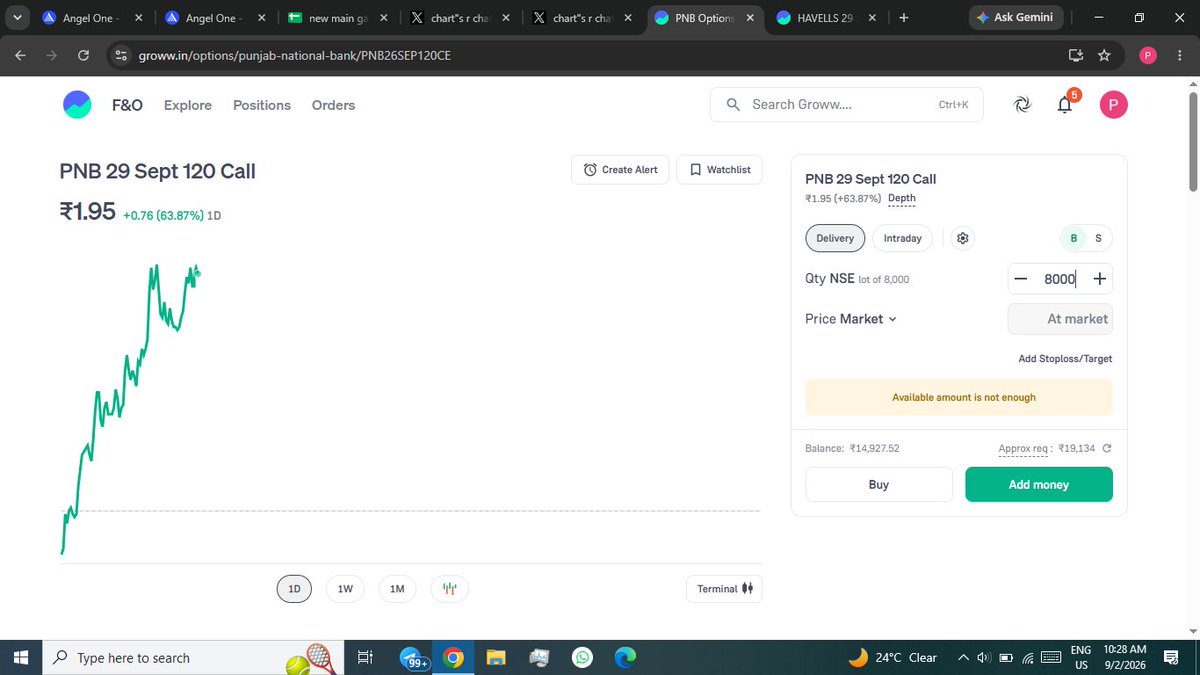Go to Orders page
The width and height of the screenshot is (1200, 675).
point(333,105)
